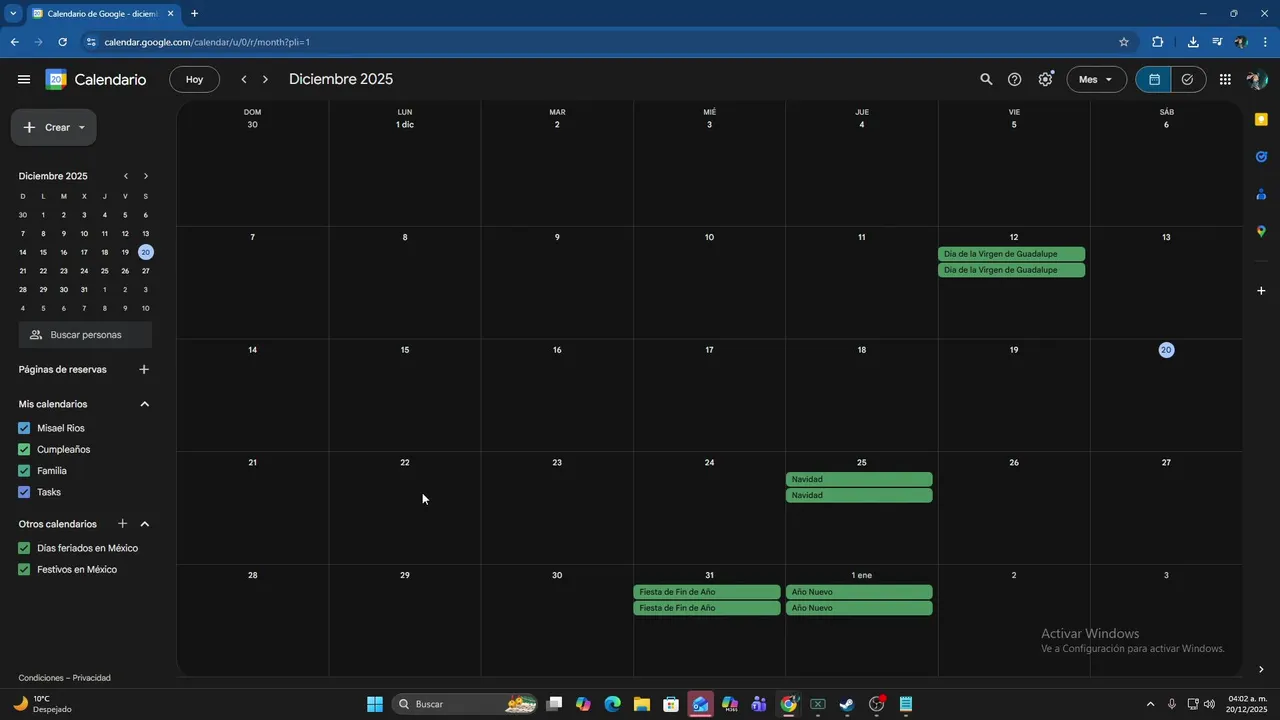
Task: Switch to Tasks view icon
Action: tap(1188, 79)
